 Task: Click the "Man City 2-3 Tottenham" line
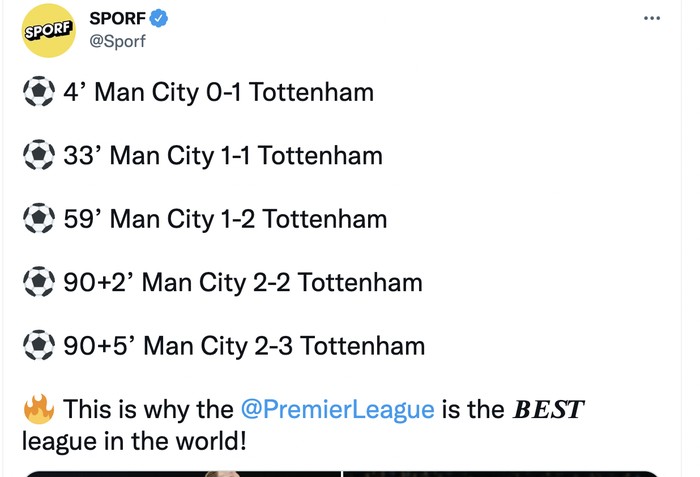(x=284, y=346)
